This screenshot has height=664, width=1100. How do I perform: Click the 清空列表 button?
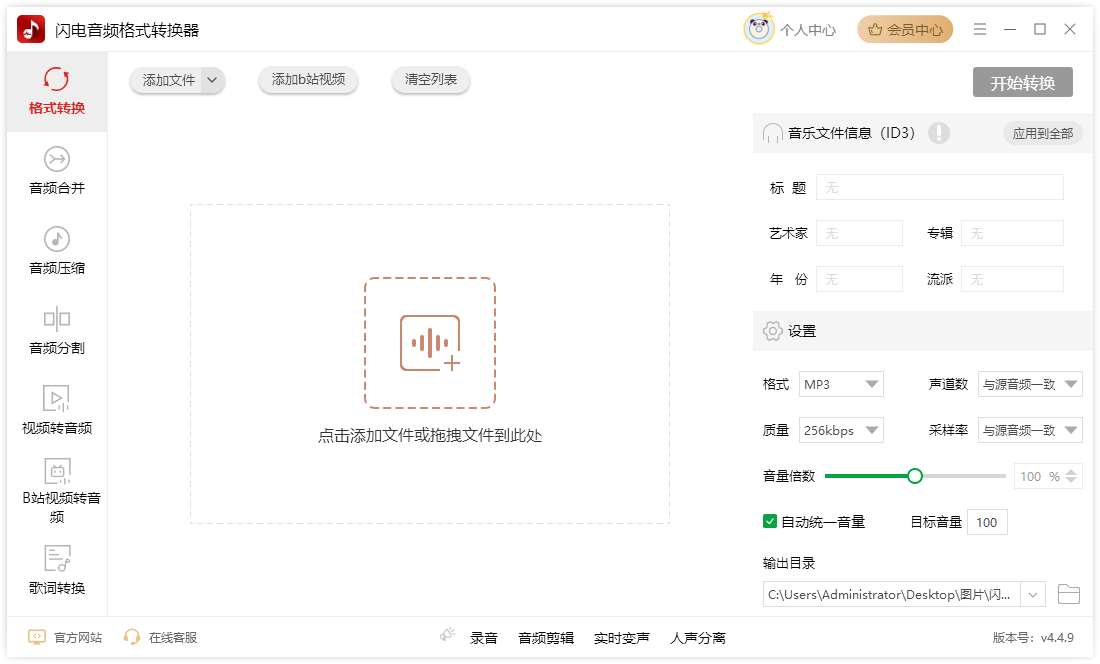pos(430,80)
